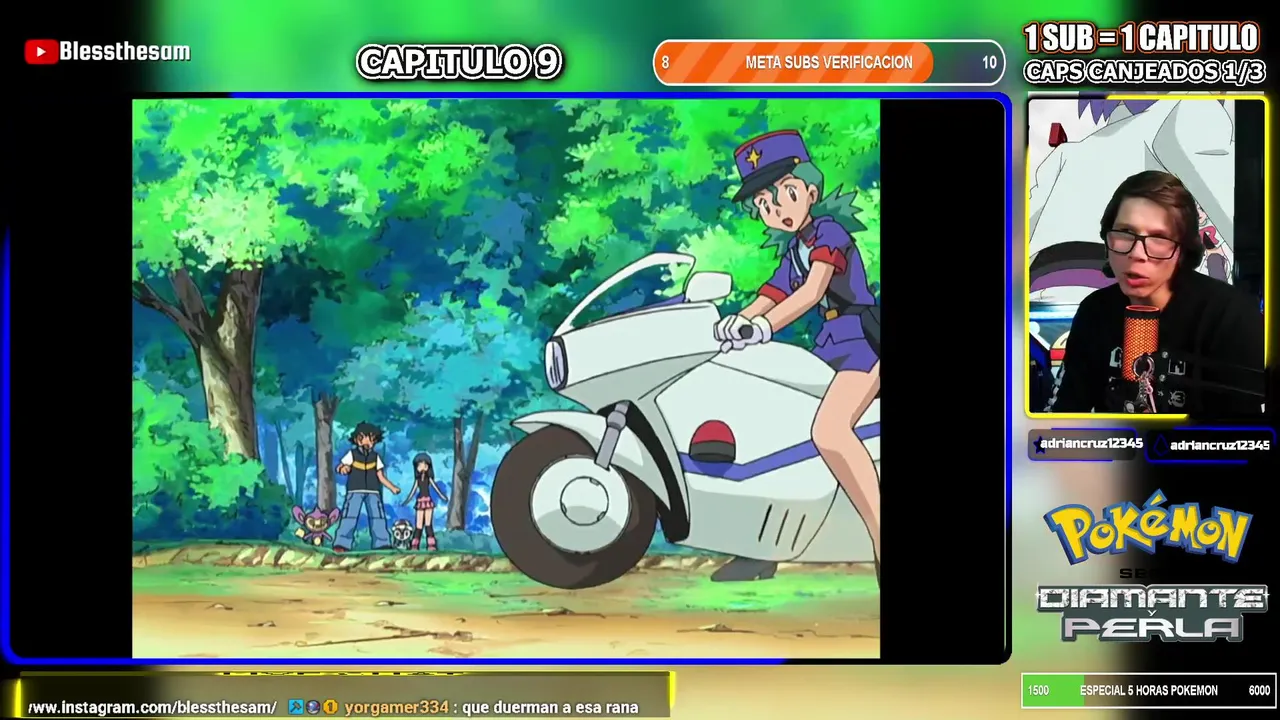Viewport: 1280px width, 720px height.
Task: Click the Pokémon logo
Action: pyautogui.click(x=1148, y=526)
